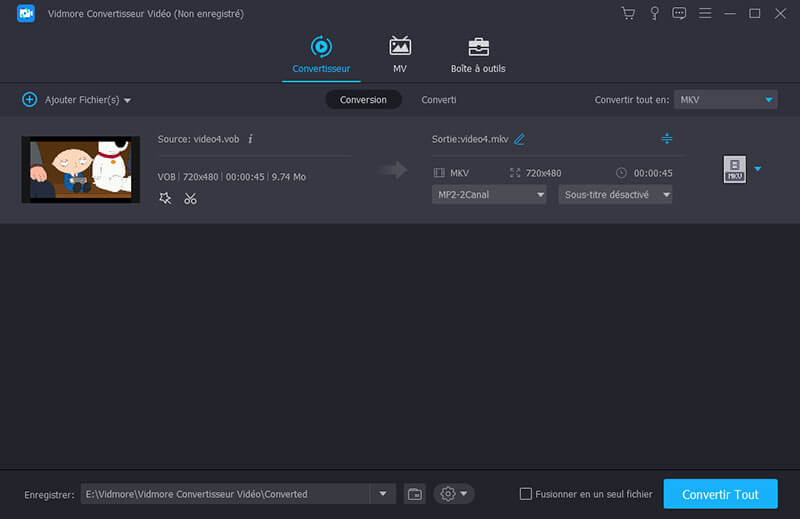This screenshot has height=519, width=800.
Task: Enable Fusionner en un seul fichier checkbox
Action: (526, 494)
